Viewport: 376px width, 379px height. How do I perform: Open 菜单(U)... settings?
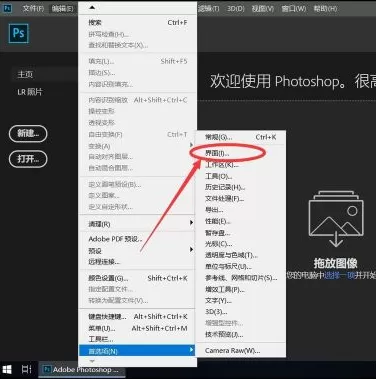tap(137, 328)
